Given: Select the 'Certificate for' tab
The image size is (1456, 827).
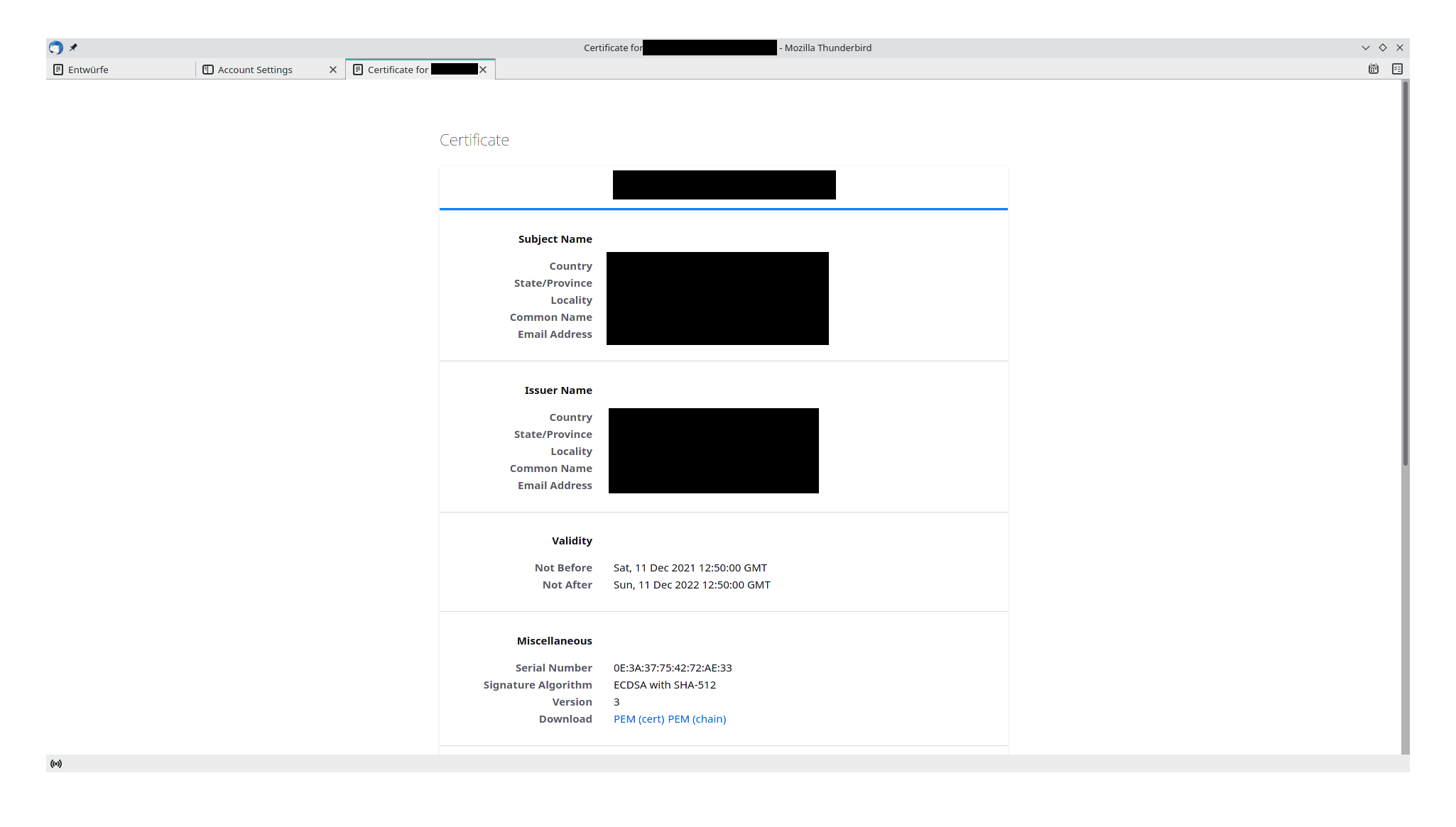Looking at the screenshot, I should (398, 70).
